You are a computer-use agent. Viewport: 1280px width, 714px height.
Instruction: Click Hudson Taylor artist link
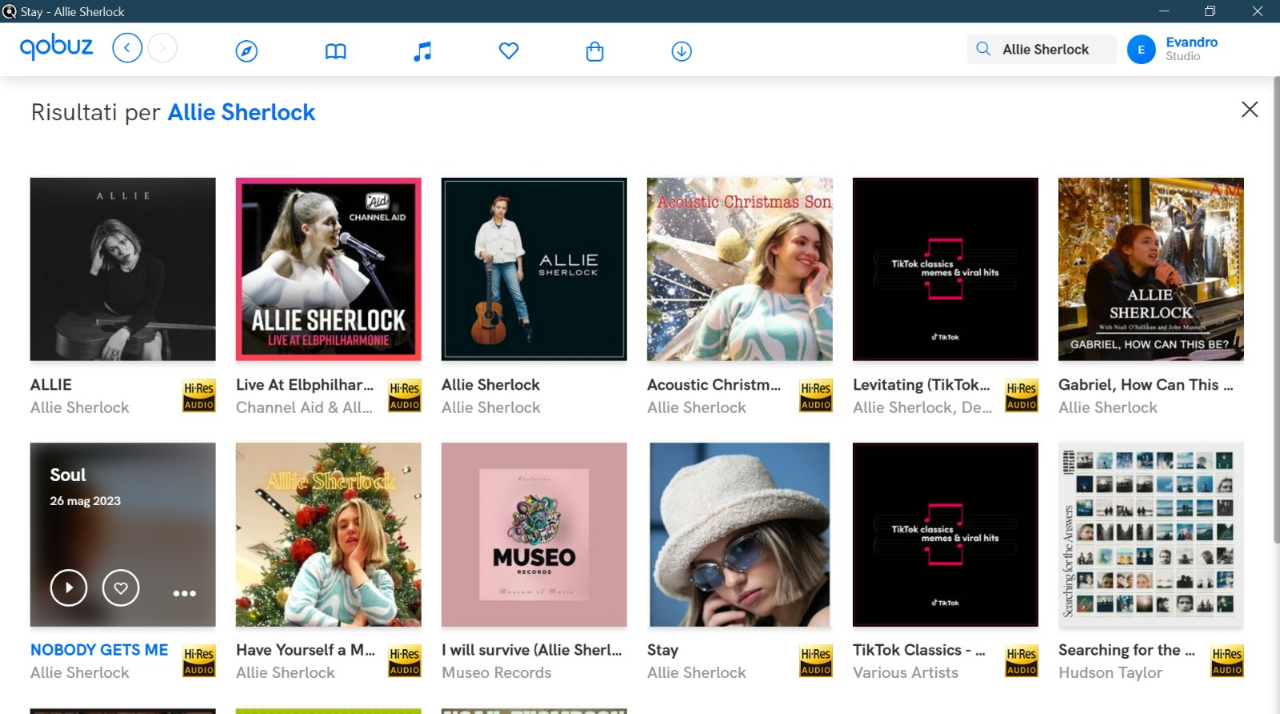coord(1110,673)
